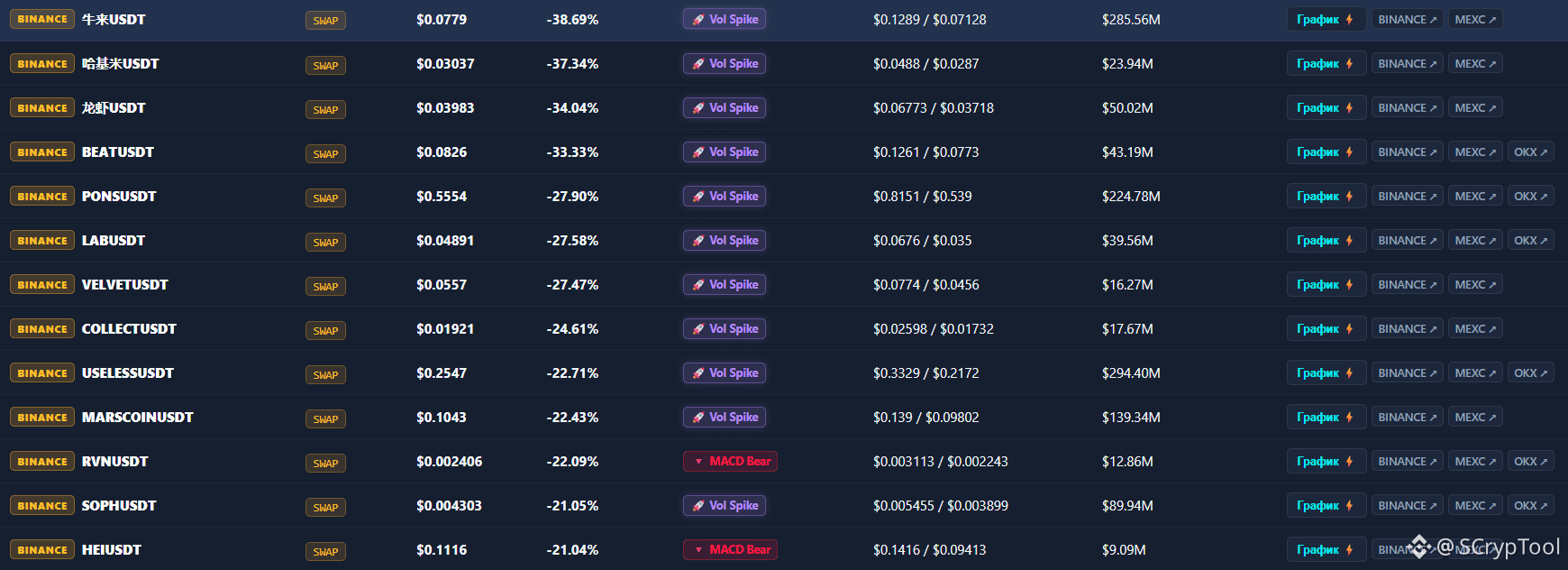Open BINANCE external link for VELVETUSDT
Screen dimensions: 1568x570
[x=1407, y=285]
